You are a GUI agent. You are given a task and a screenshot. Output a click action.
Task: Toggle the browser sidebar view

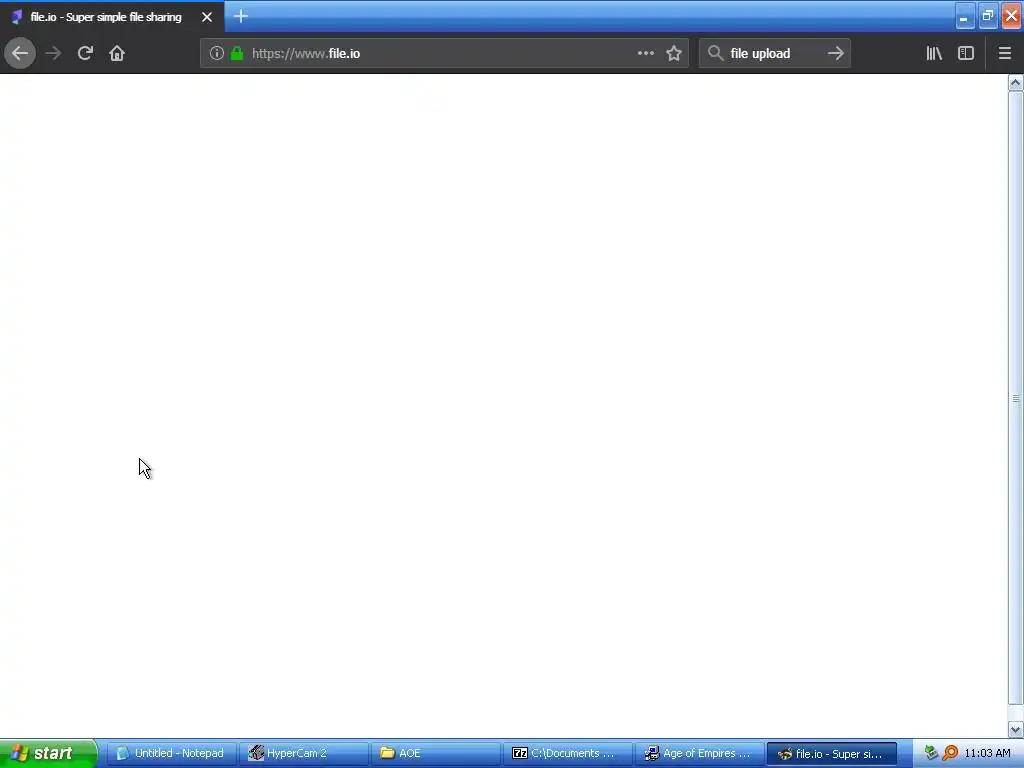click(x=966, y=53)
